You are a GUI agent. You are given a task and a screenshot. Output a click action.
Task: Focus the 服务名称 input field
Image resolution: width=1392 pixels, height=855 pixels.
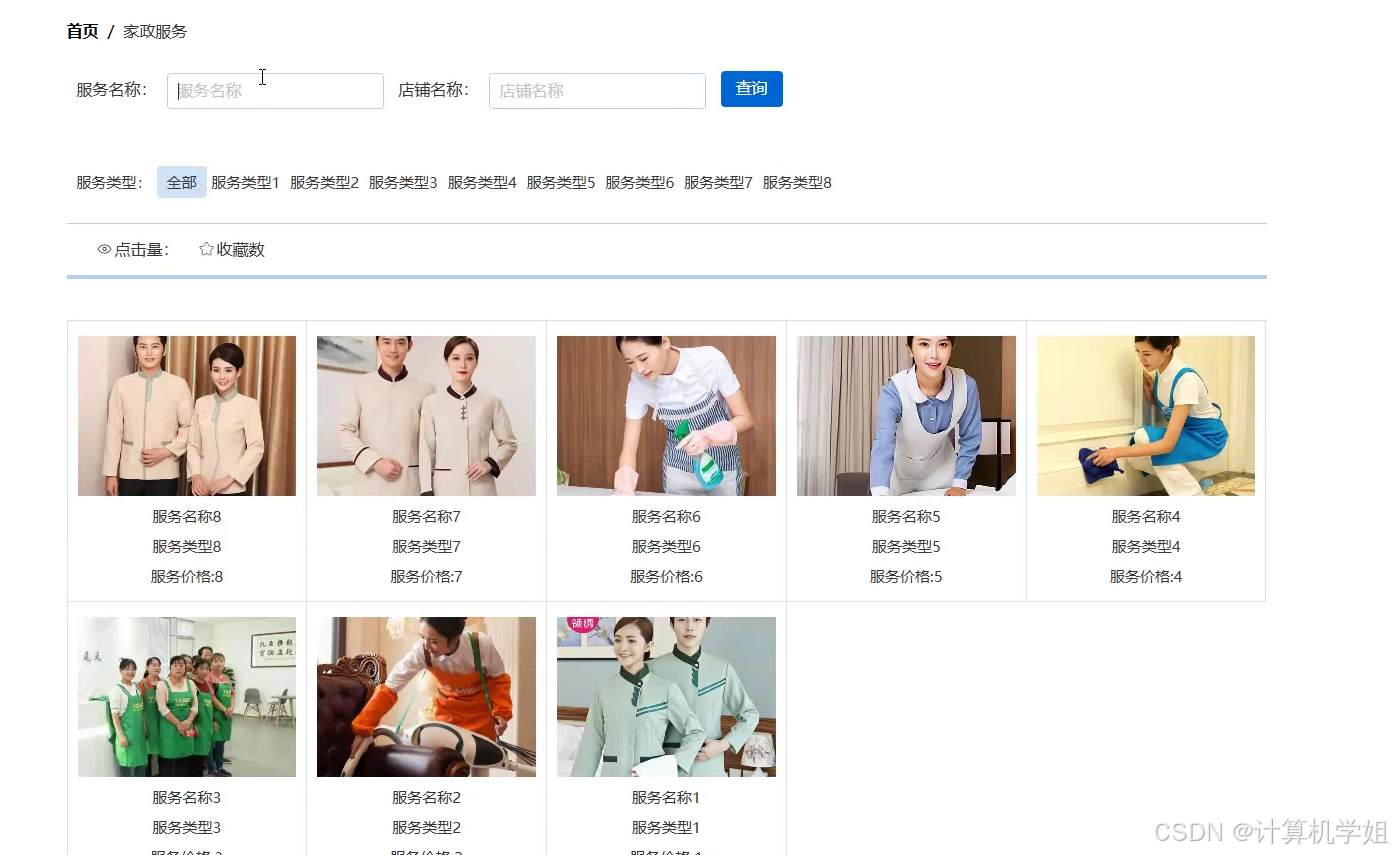click(x=275, y=91)
